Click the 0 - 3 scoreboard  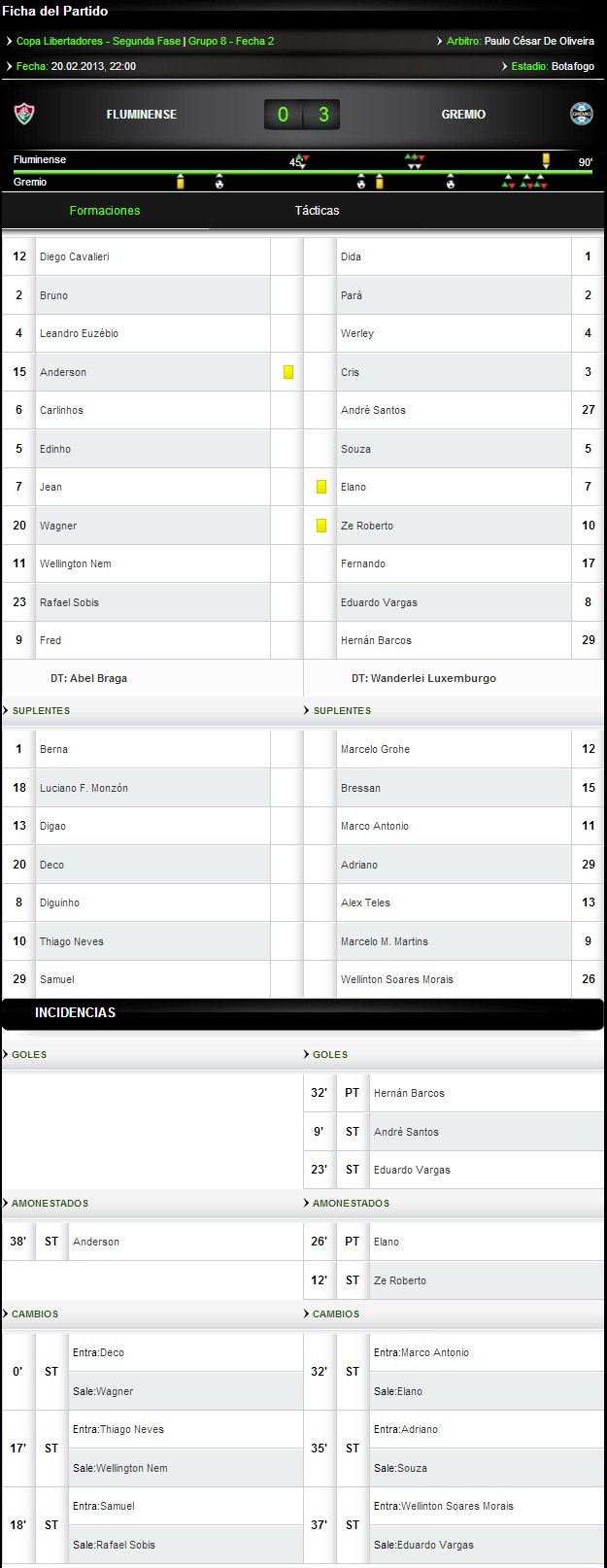(x=303, y=115)
